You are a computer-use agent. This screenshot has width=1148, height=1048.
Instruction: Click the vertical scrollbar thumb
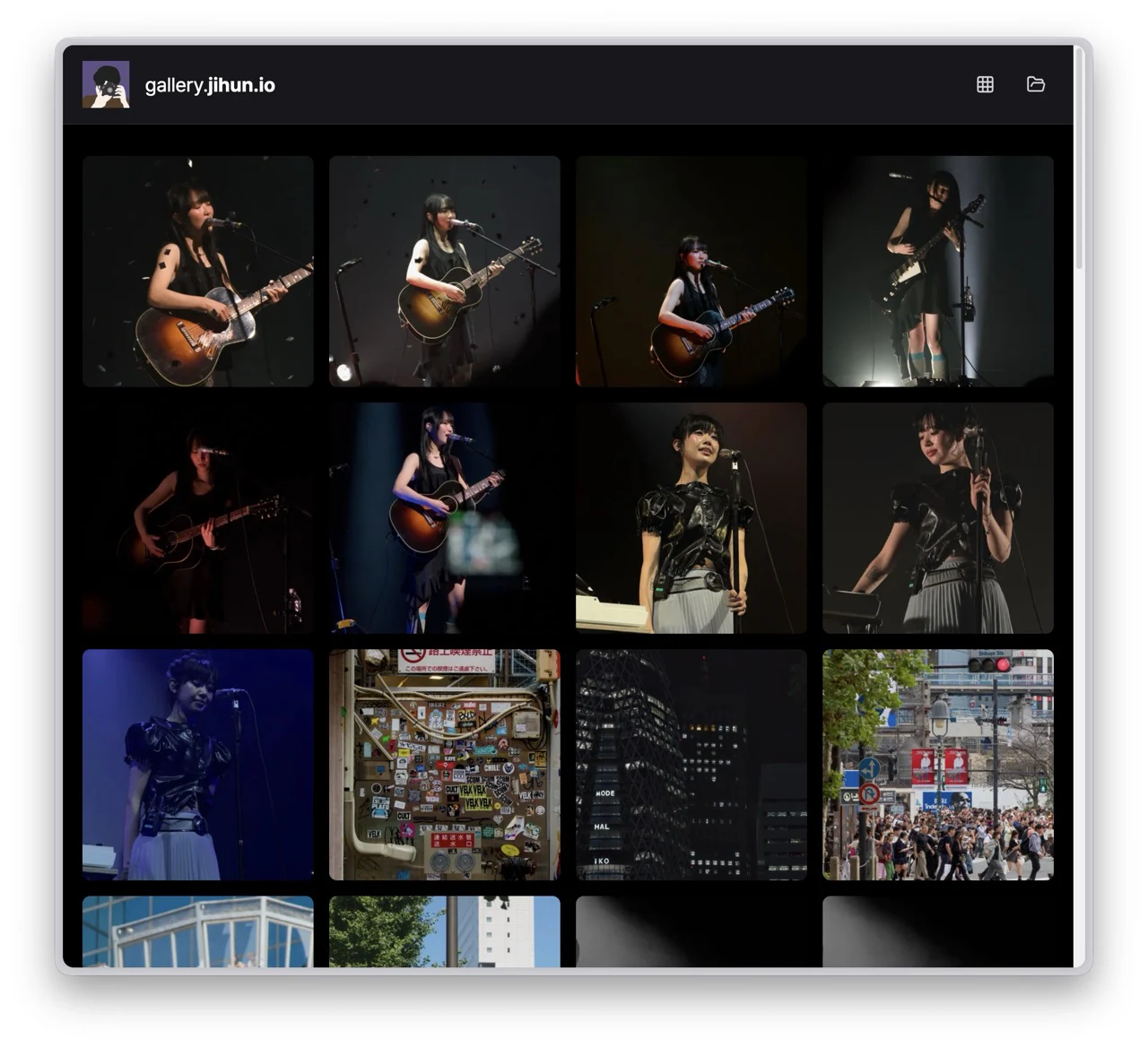point(1079,158)
